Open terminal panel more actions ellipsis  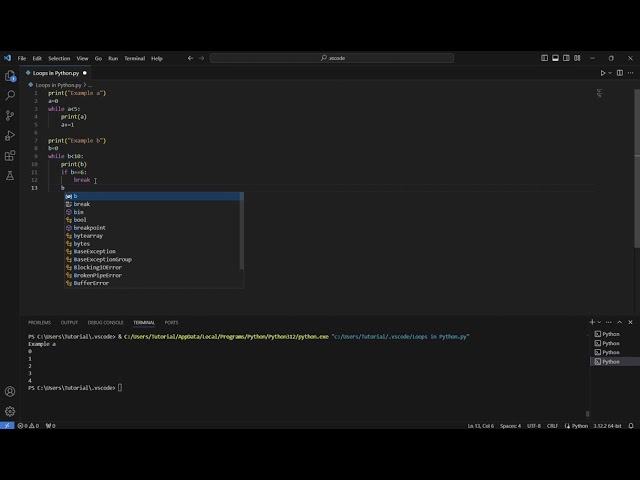(609, 322)
